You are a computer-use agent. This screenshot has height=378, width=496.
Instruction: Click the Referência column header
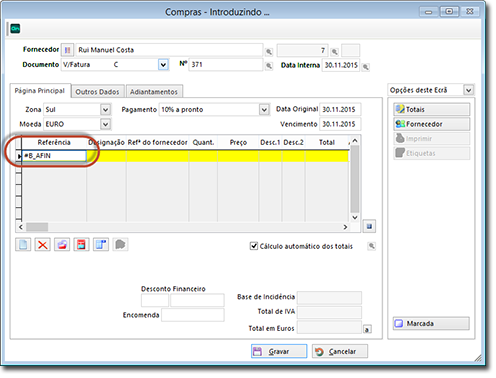(54, 143)
